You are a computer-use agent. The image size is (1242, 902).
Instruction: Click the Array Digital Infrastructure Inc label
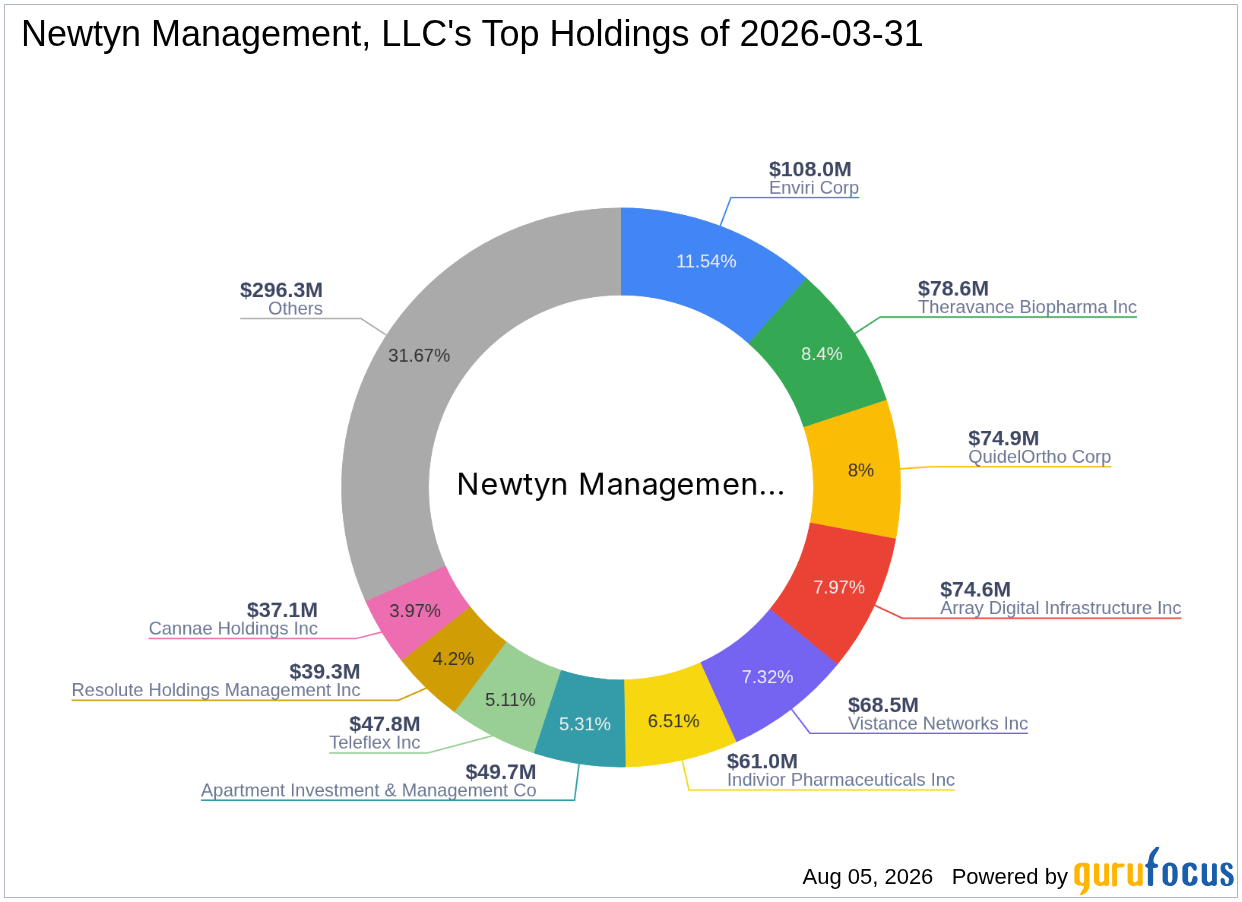tap(1060, 608)
